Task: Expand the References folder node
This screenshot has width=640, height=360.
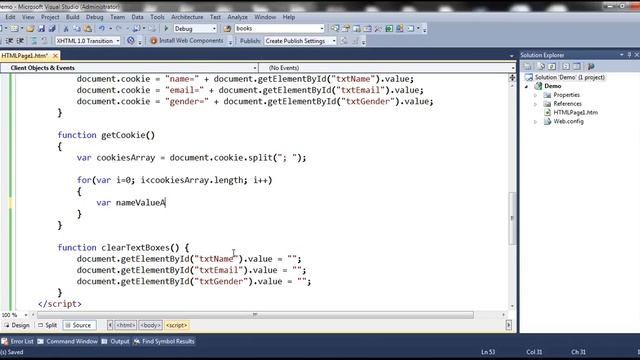Action: coord(536,104)
